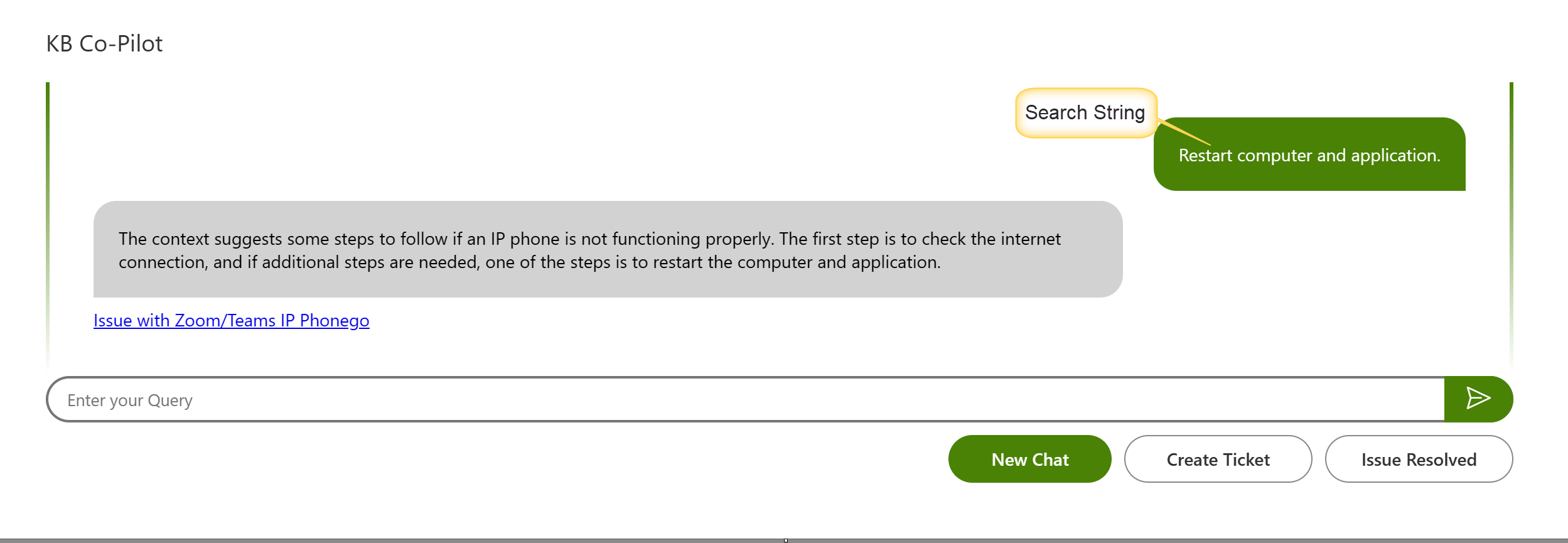Click the green vertical bar right of chat
The image size is (1568, 543).
(x=1512, y=225)
